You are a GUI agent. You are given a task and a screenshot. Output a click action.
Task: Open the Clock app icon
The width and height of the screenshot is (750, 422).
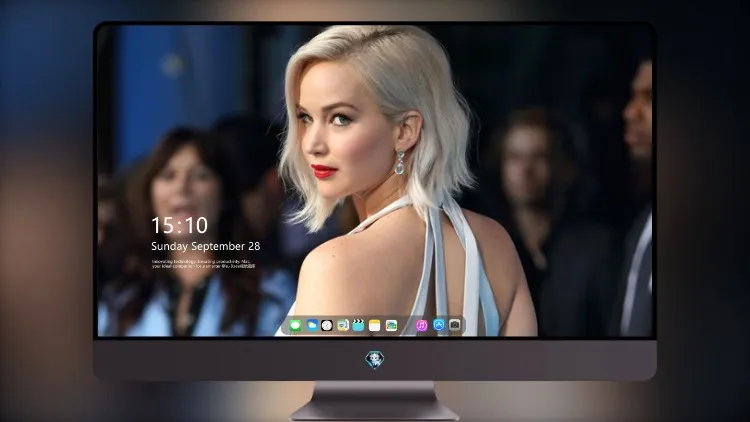[327, 326]
